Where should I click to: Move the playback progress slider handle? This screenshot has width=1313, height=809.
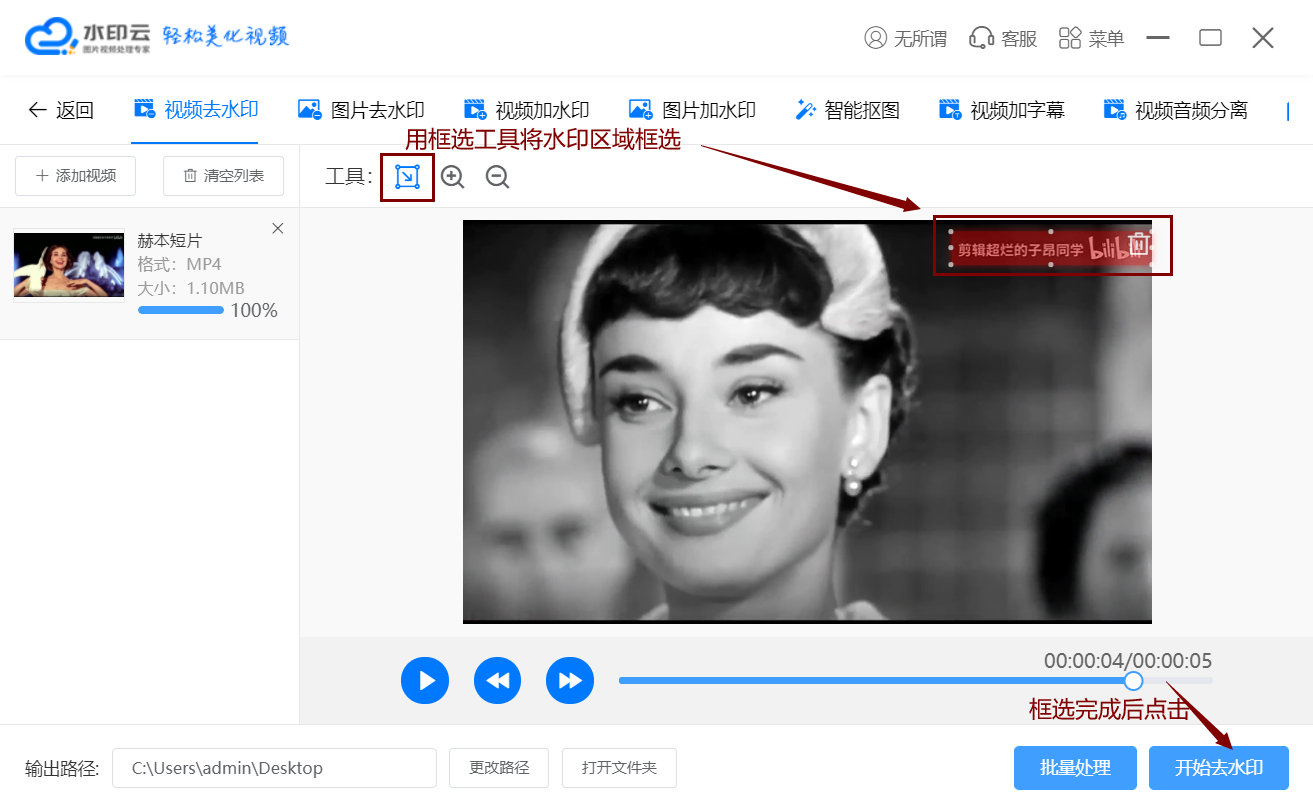(x=1133, y=681)
